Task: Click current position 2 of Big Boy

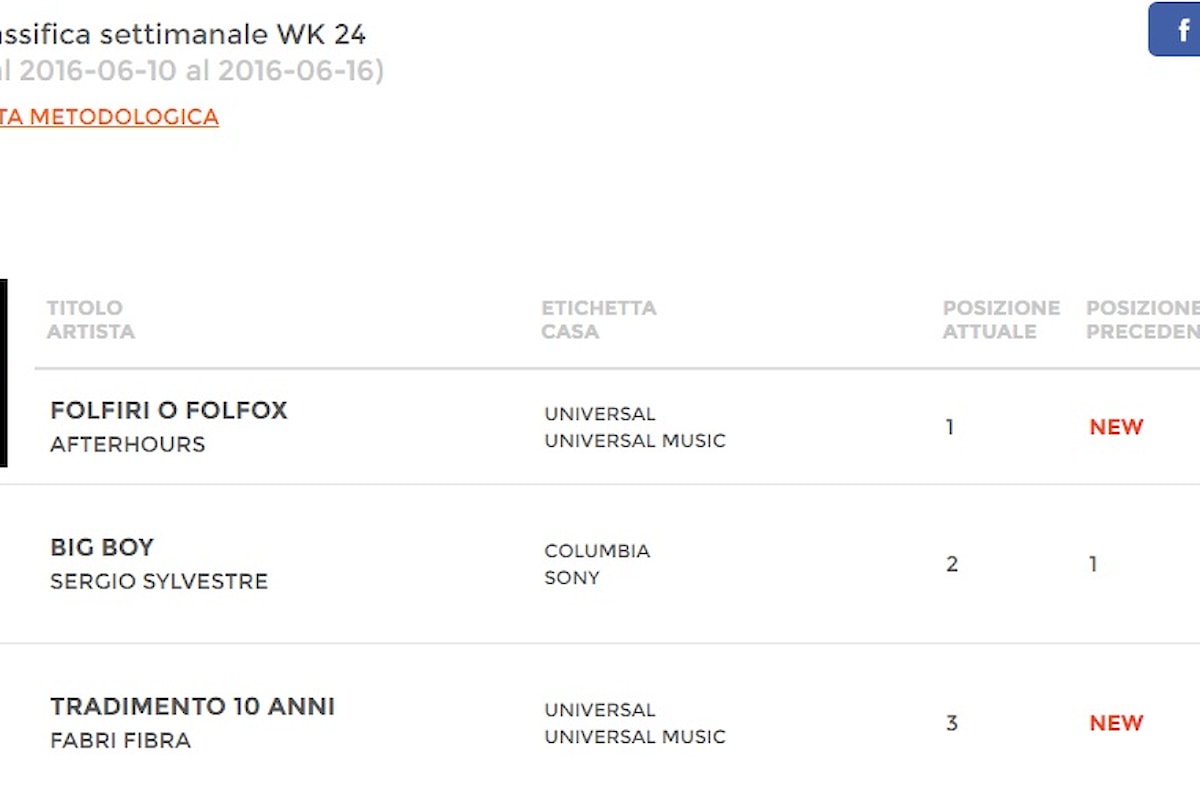Action: click(x=952, y=564)
